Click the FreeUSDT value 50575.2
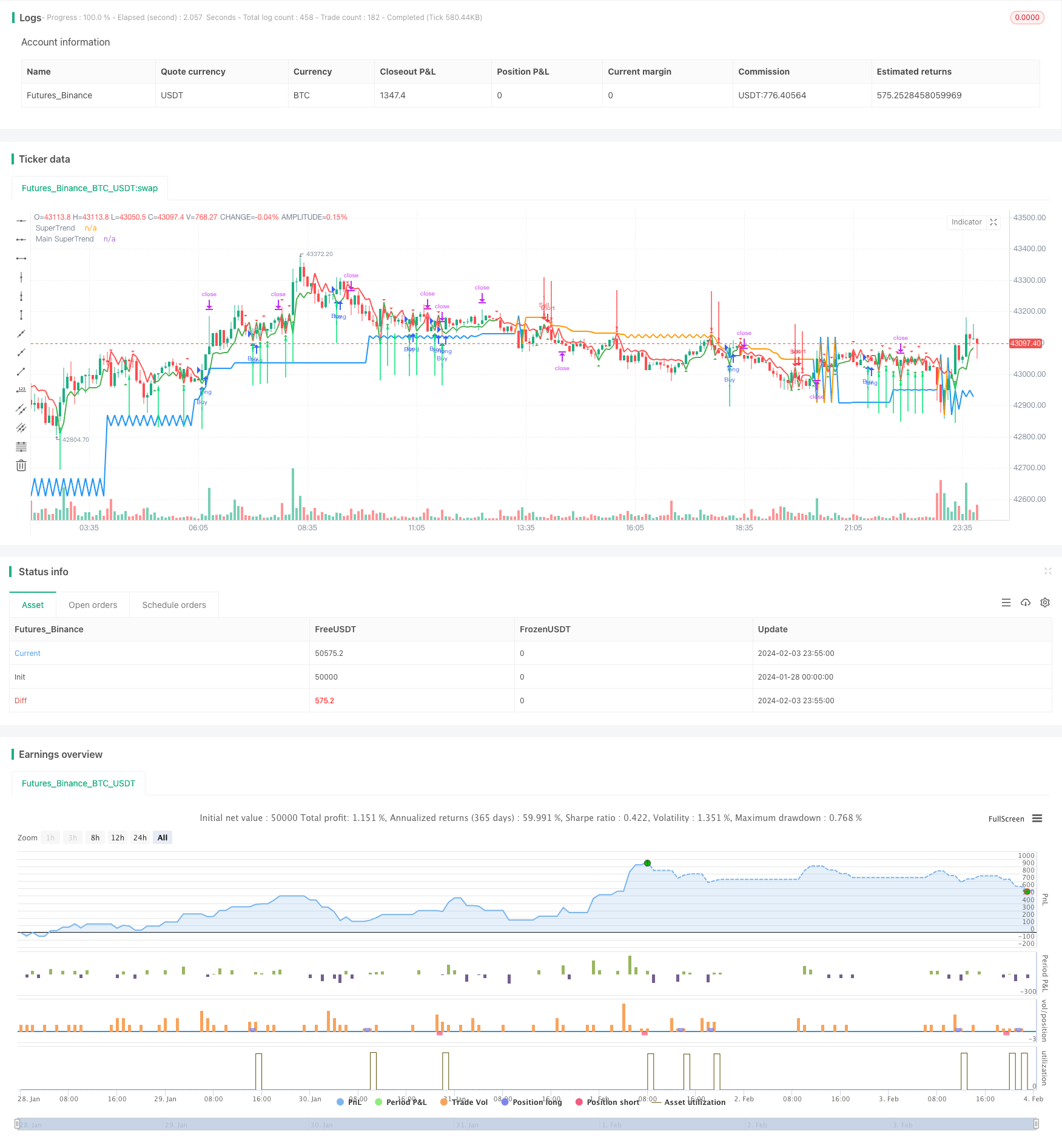 click(x=329, y=653)
